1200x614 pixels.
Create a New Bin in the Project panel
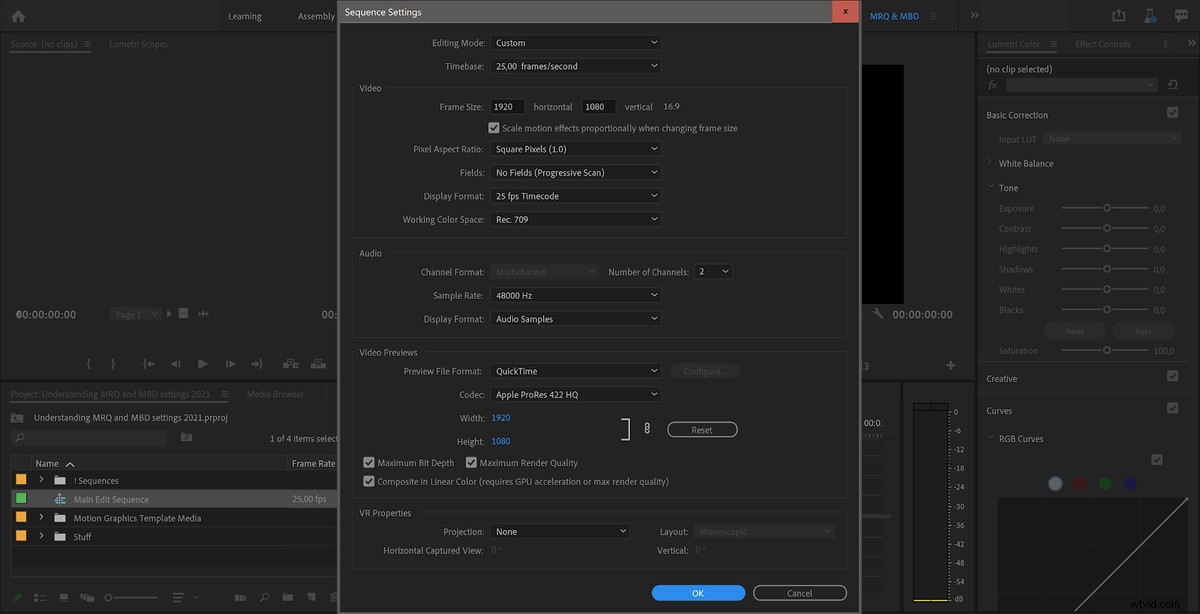[x=288, y=597]
